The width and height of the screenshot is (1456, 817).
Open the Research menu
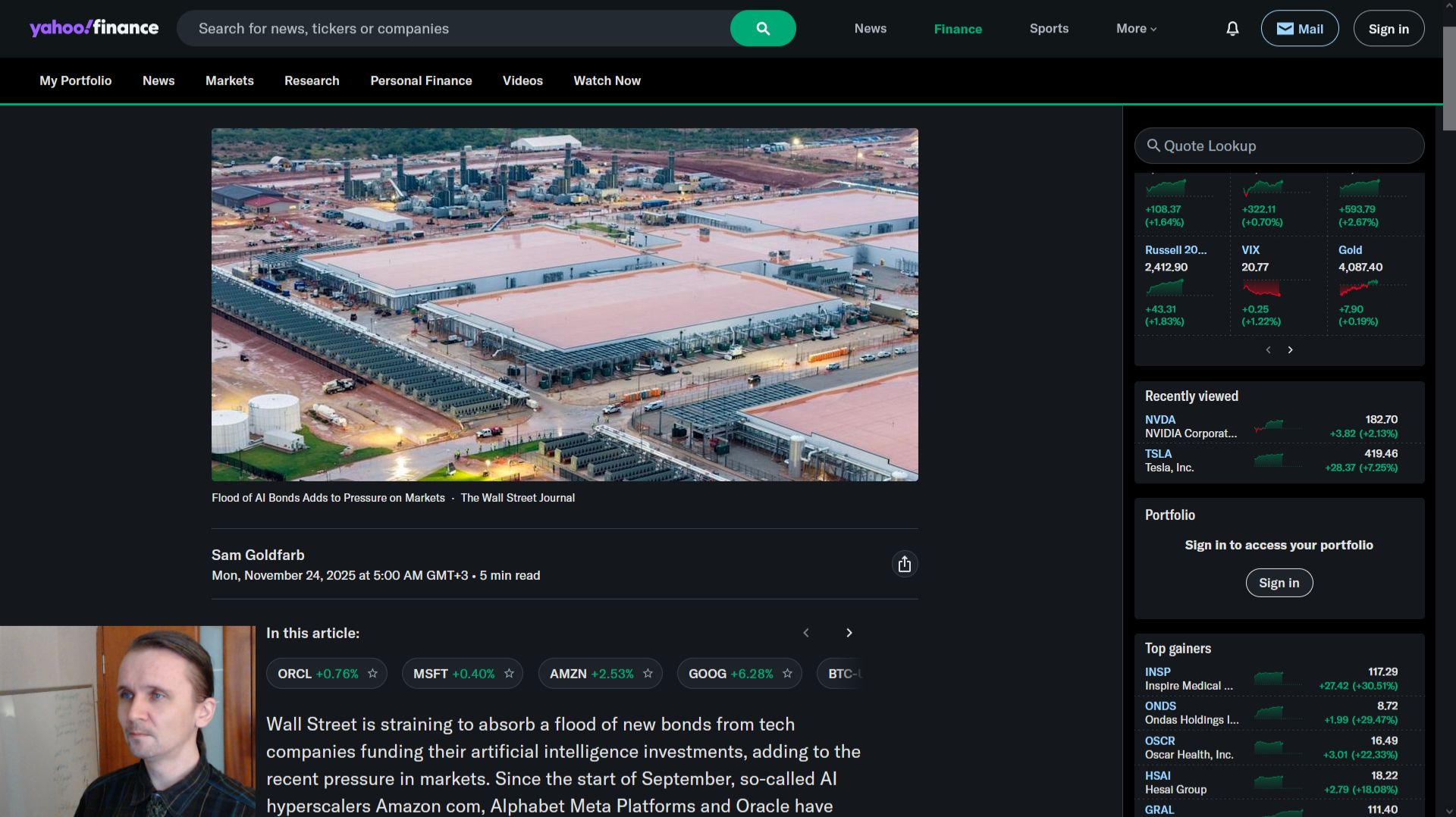point(312,80)
